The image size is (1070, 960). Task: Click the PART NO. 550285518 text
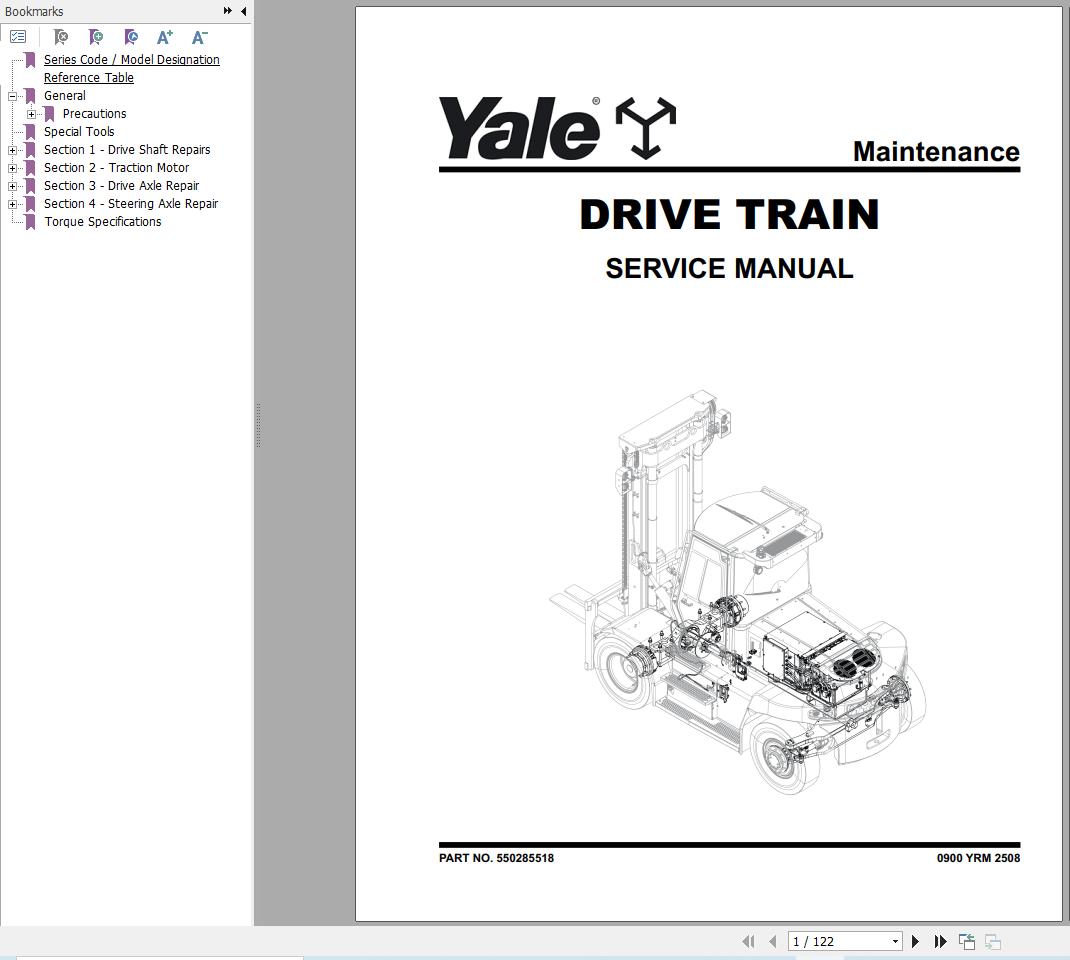[x=496, y=858]
